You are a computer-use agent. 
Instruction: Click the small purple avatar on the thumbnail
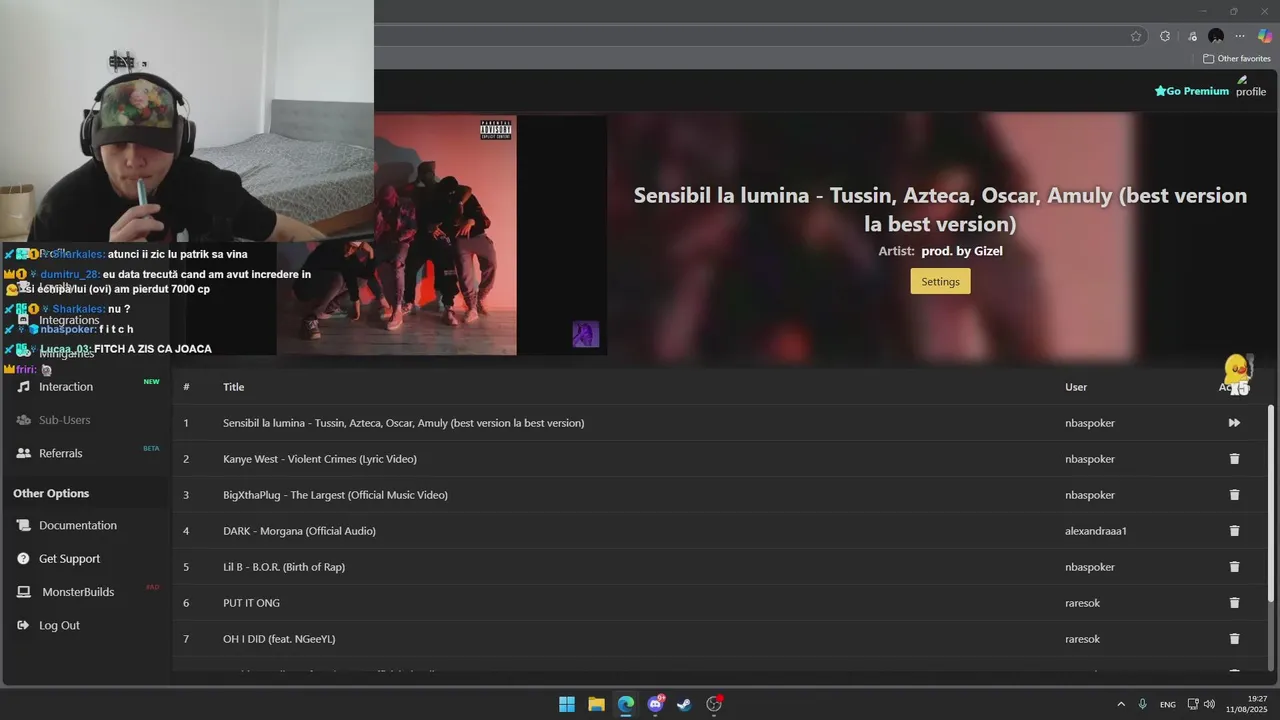pyautogui.click(x=585, y=334)
